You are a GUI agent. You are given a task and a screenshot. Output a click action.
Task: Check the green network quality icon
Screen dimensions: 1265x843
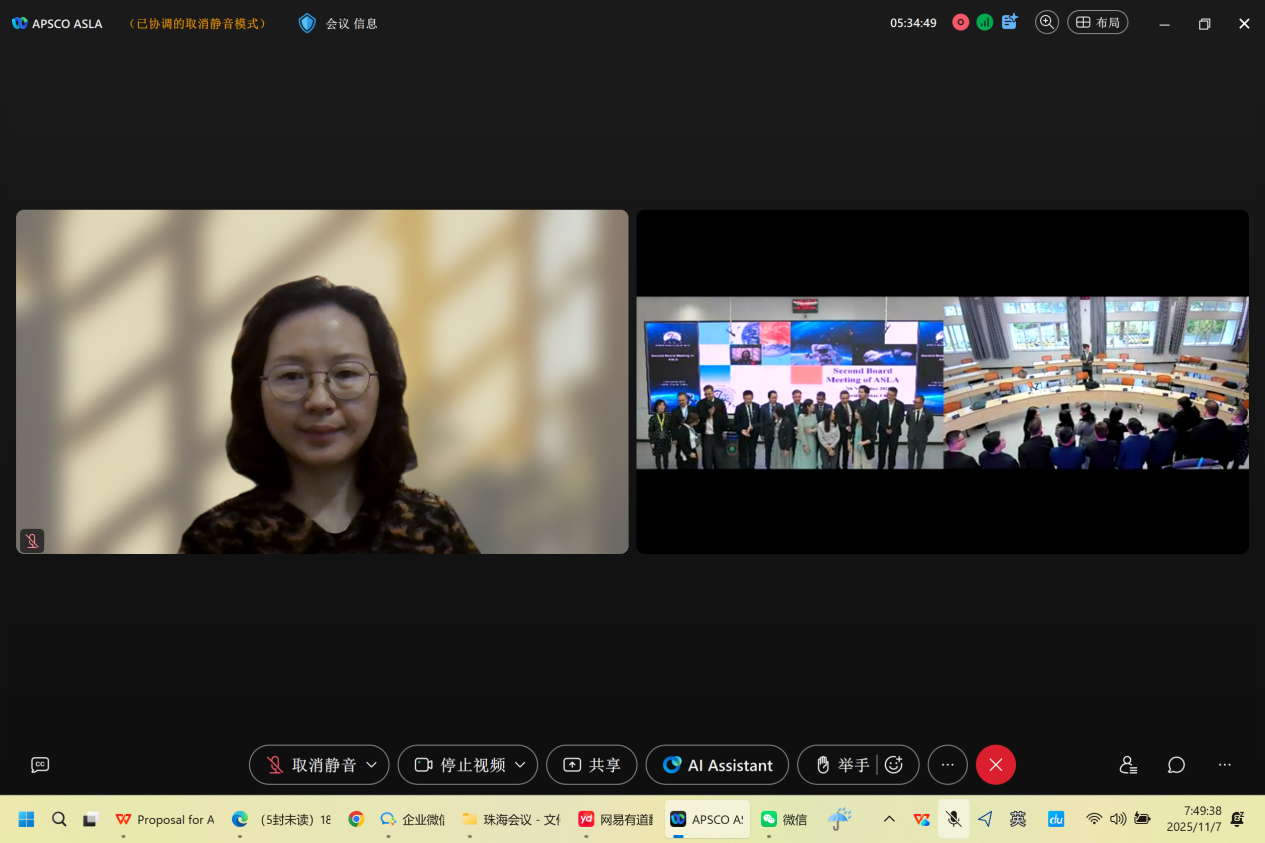(x=985, y=22)
